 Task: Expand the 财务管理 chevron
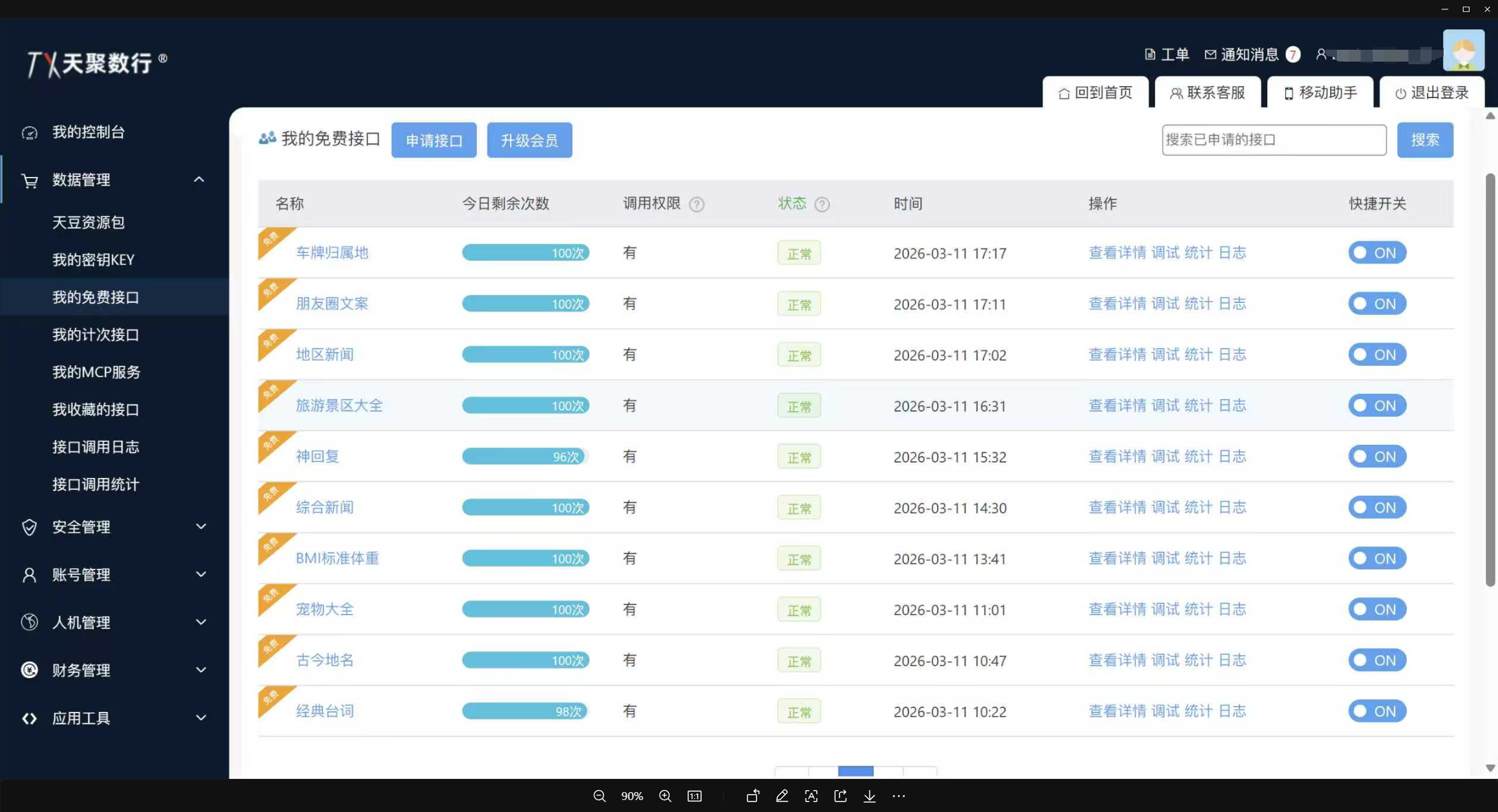tap(201, 669)
